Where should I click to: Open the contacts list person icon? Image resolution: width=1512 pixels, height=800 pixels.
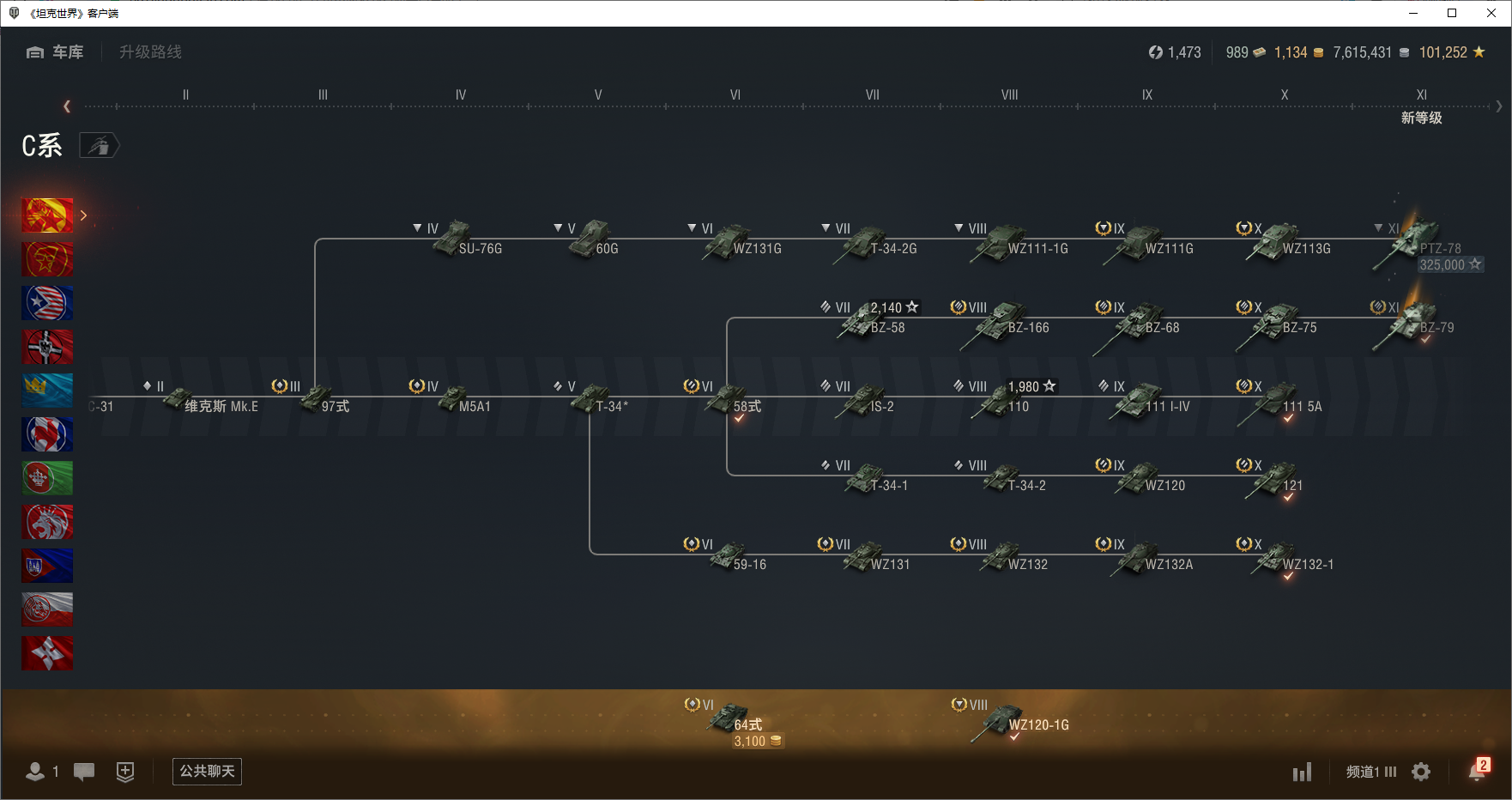(x=35, y=772)
